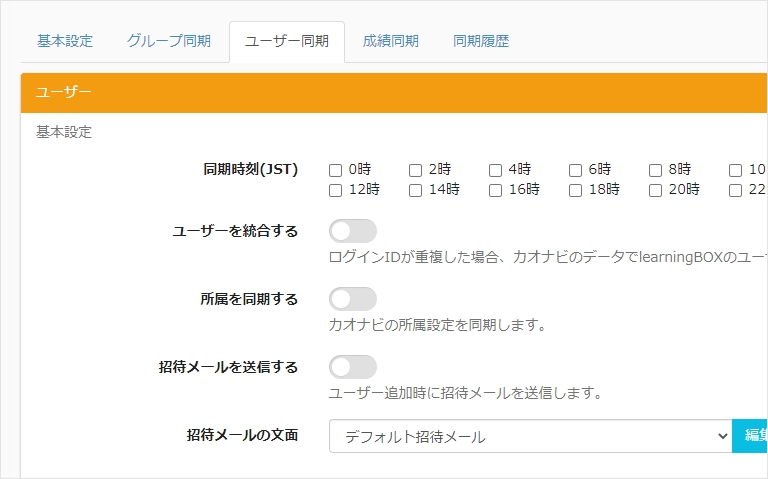This screenshot has height=479, width=768.
Task: Select the ユーザー同期 tab
Action: (x=287, y=42)
